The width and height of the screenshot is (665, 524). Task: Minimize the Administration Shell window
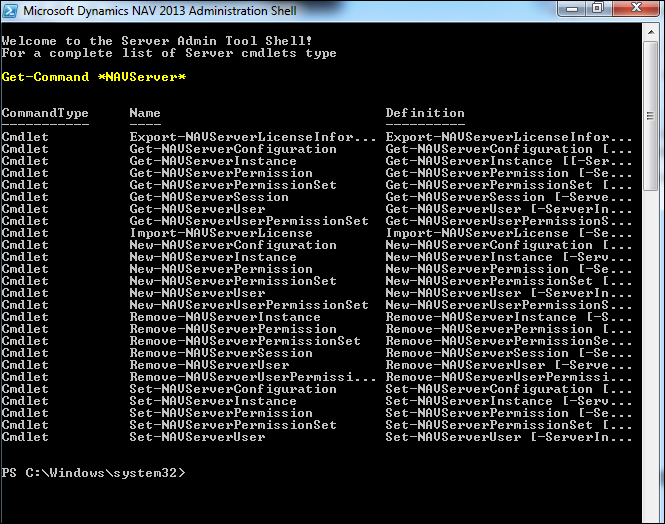pyautogui.click(x=572, y=9)
